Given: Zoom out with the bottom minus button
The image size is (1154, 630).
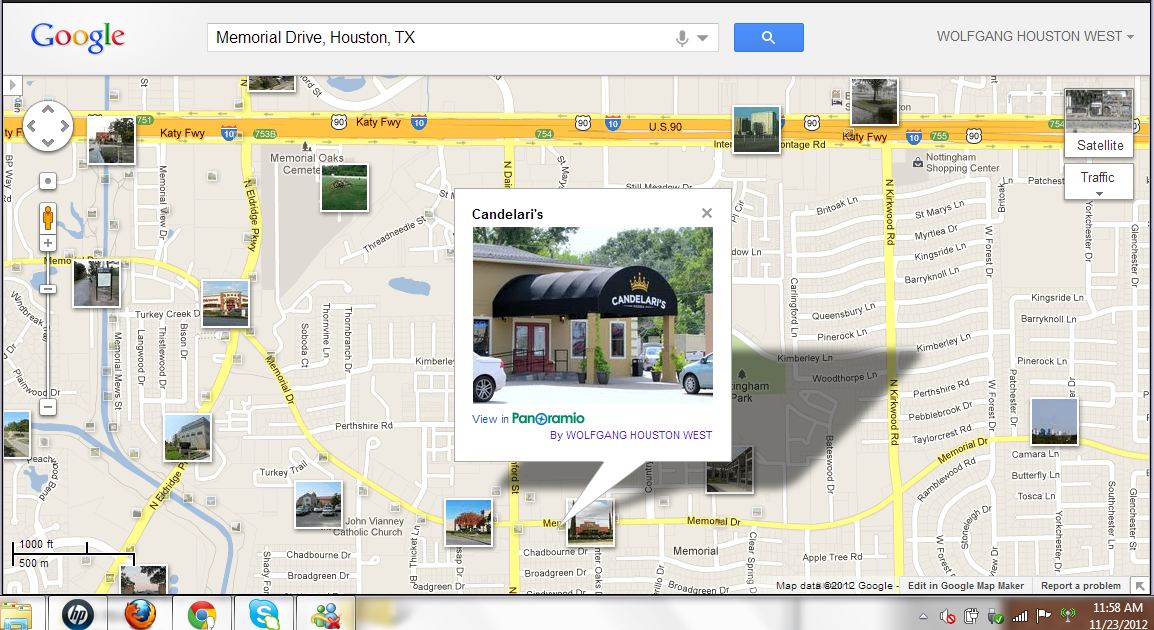Looking at the screenshot, I should click(x=48, y=407).
